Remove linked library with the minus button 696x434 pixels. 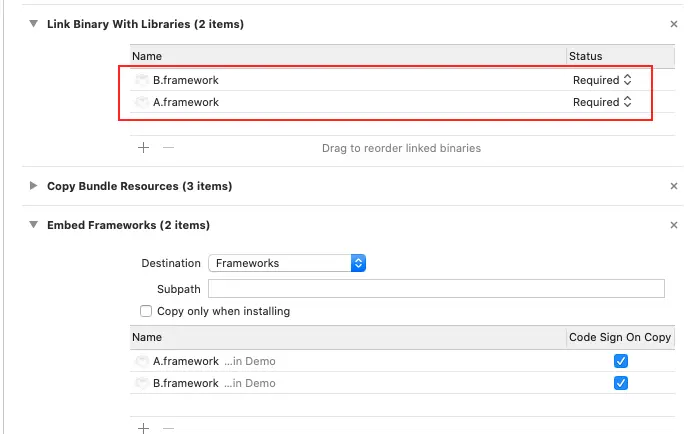(x=168, y=147)
